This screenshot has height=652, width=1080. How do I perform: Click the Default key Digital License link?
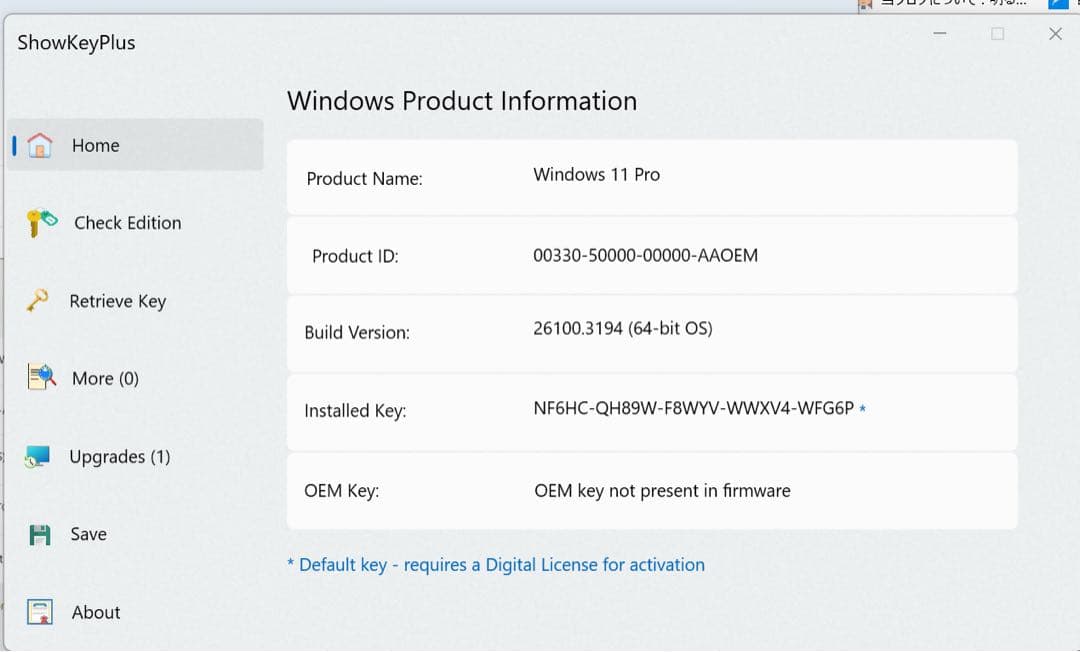[497, 564]
